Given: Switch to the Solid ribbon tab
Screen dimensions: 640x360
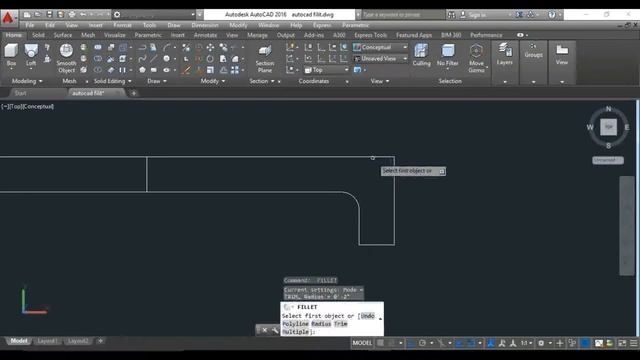Looking at the screenshot, I should 38,35.
